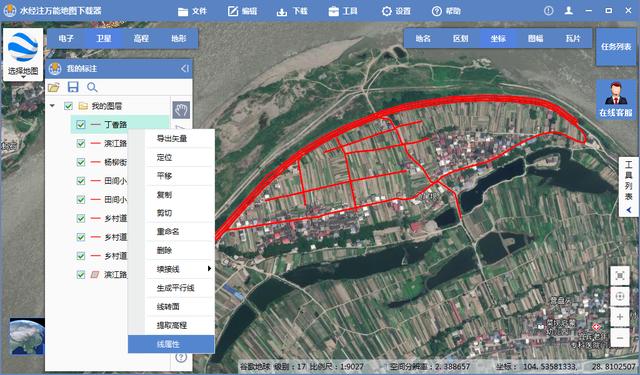Toggle the 图幅 overlay button
Image resolution: width=640 pixels, height=375 pixels.
[536, 38]
